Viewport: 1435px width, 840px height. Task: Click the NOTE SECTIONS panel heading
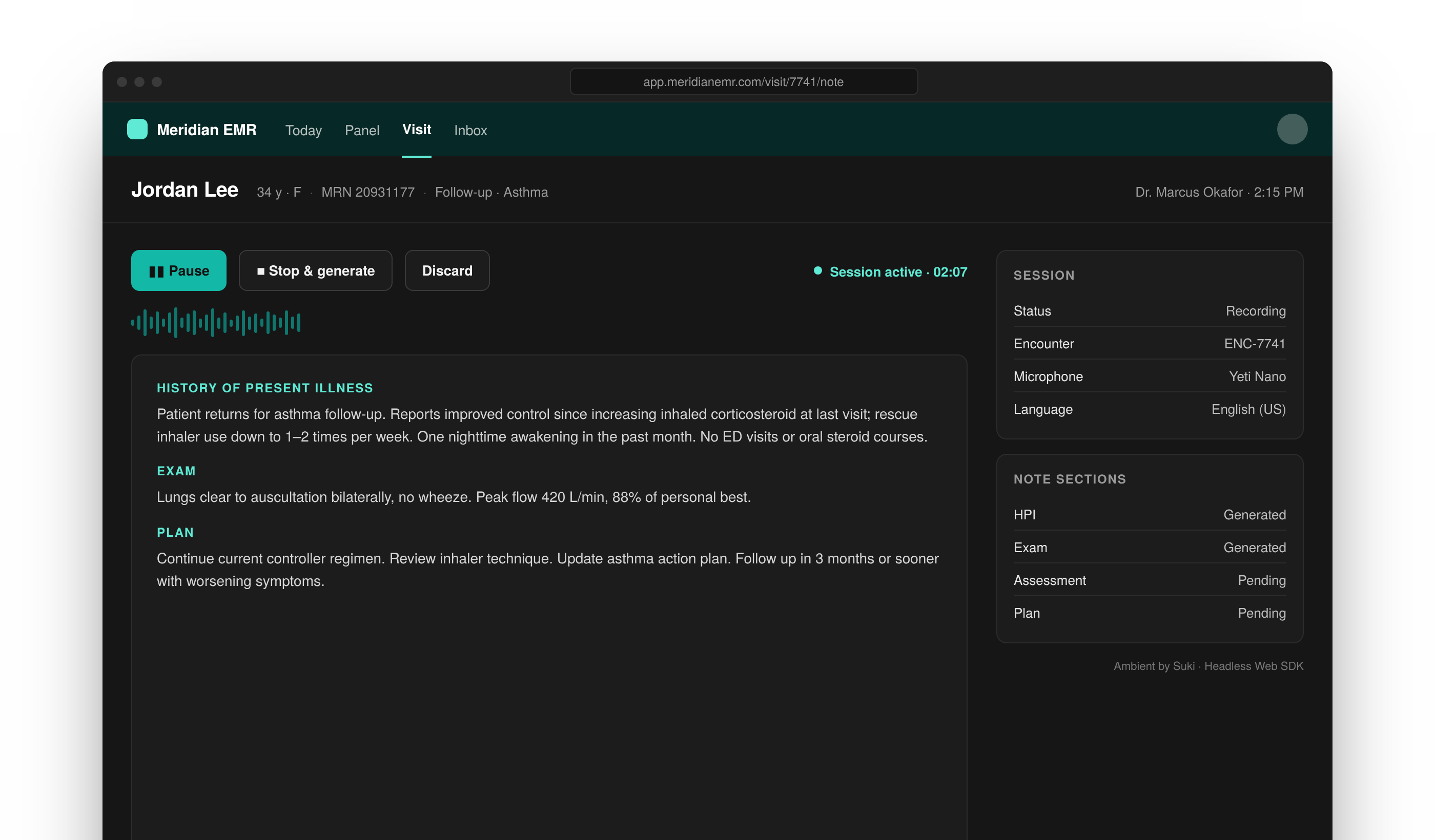1070,479
